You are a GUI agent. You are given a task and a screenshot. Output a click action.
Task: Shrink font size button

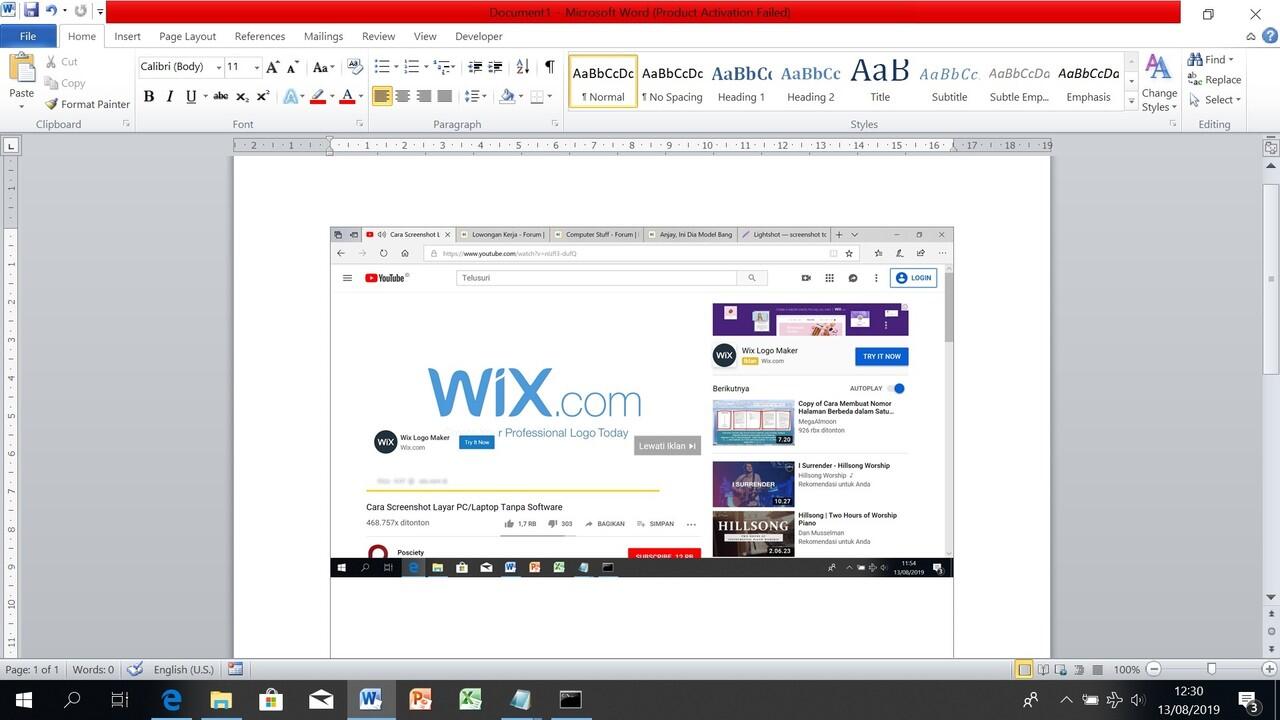coord(293,67)
